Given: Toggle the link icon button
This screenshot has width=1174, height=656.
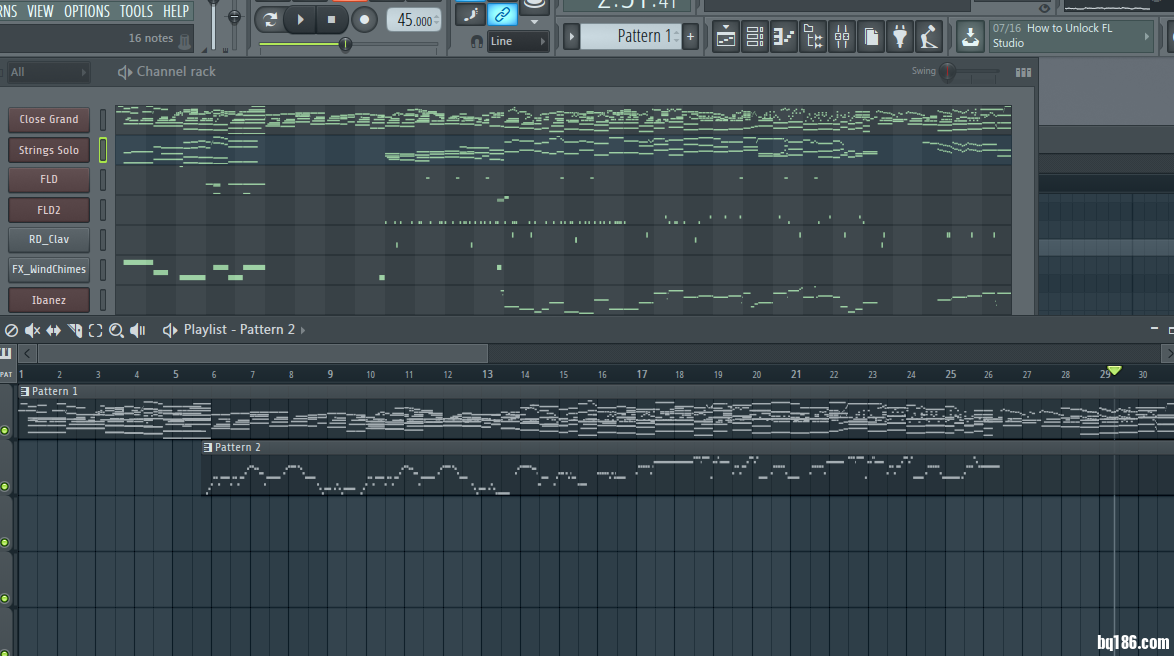Looking at the screenshot, I should (502, 13).
